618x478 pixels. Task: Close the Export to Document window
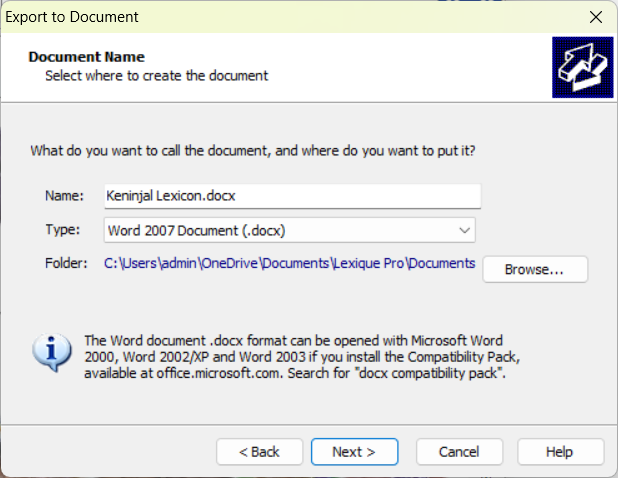tap(595, 17)
